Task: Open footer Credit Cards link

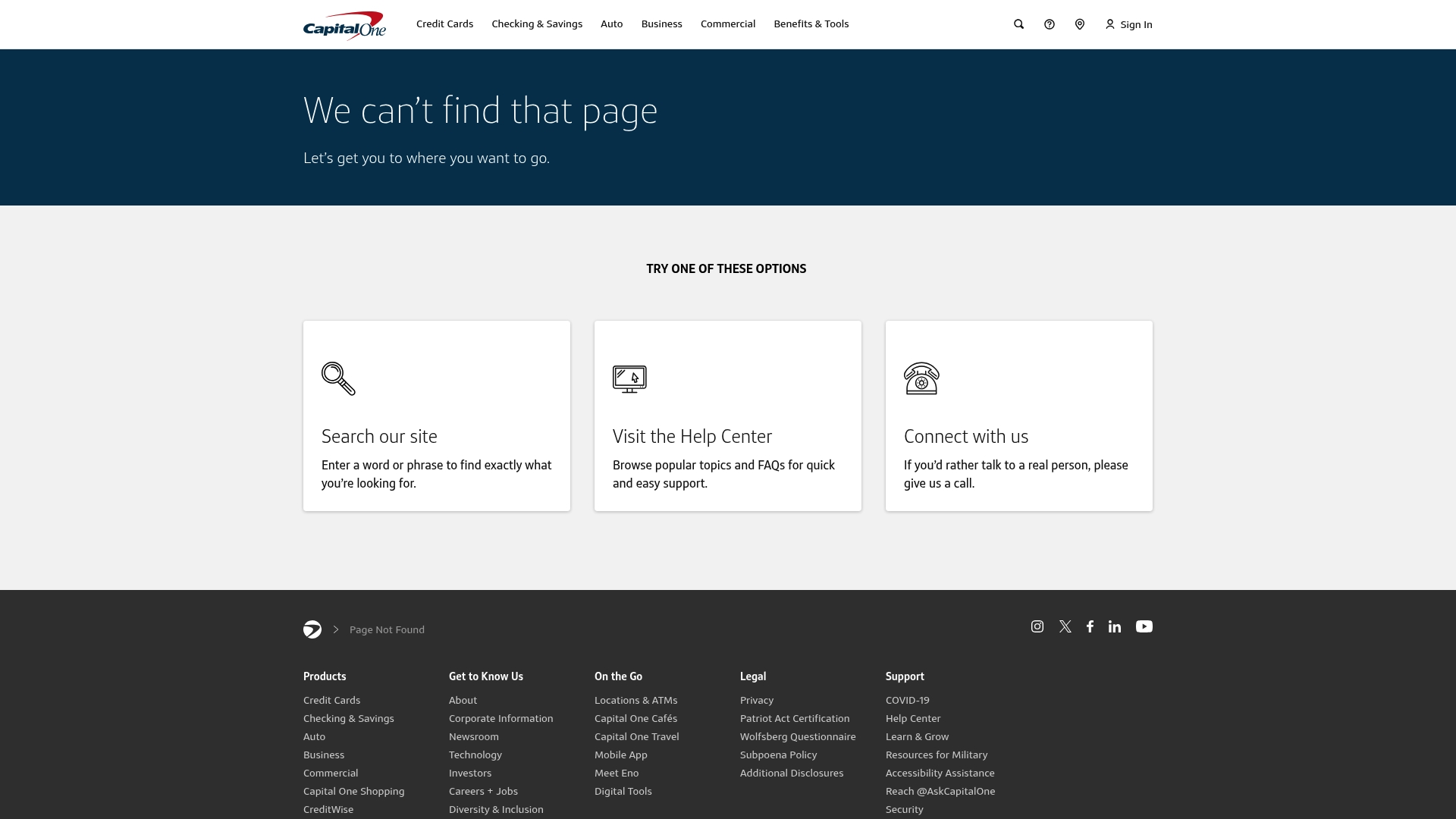Action: coord(331,700)
